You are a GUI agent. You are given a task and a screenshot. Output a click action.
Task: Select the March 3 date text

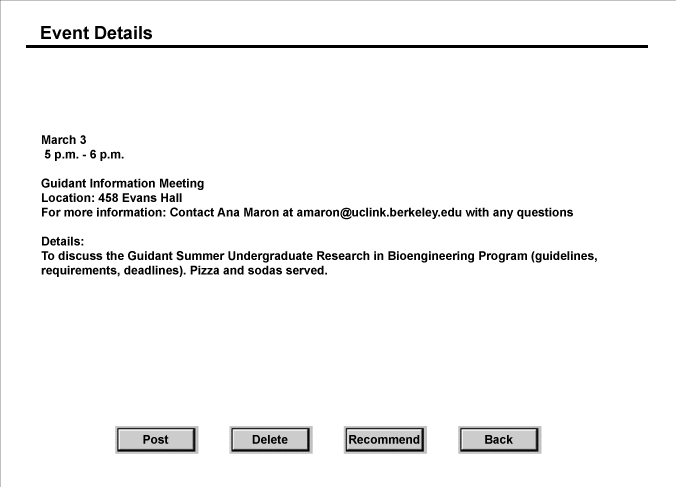64,140
